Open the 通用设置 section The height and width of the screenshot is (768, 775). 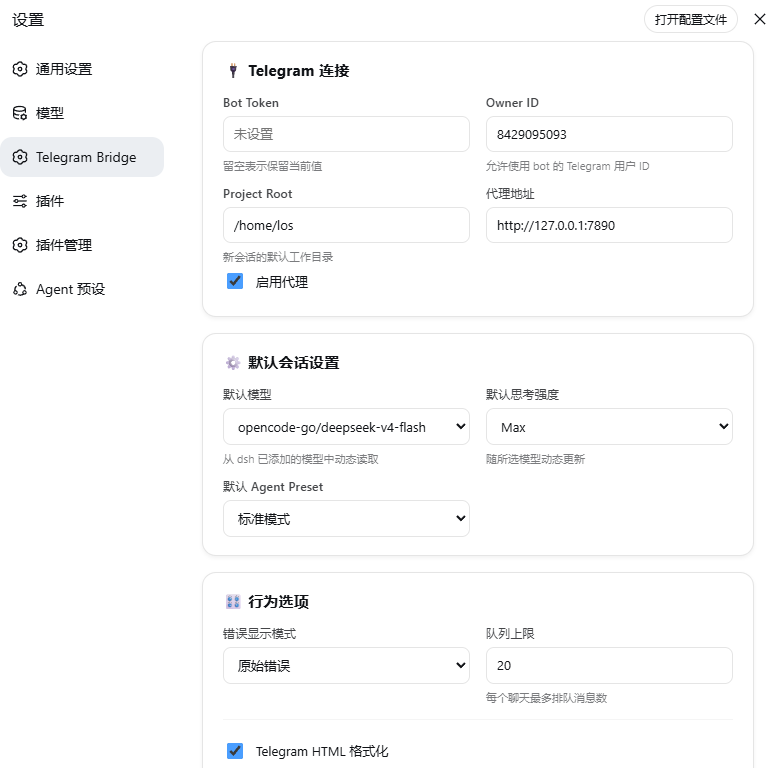tap(82, 69)
